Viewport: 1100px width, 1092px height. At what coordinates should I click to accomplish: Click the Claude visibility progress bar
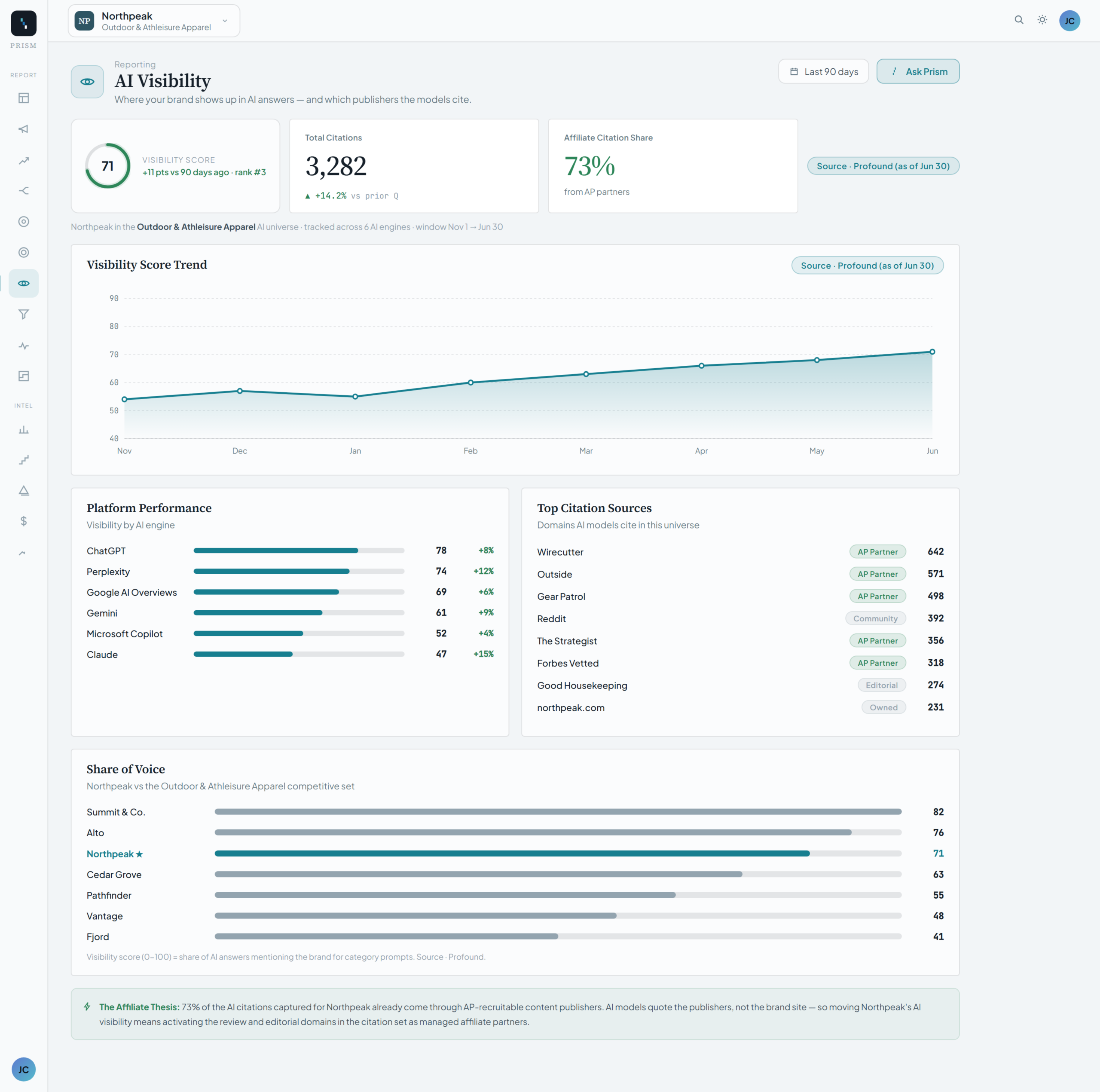299,654
